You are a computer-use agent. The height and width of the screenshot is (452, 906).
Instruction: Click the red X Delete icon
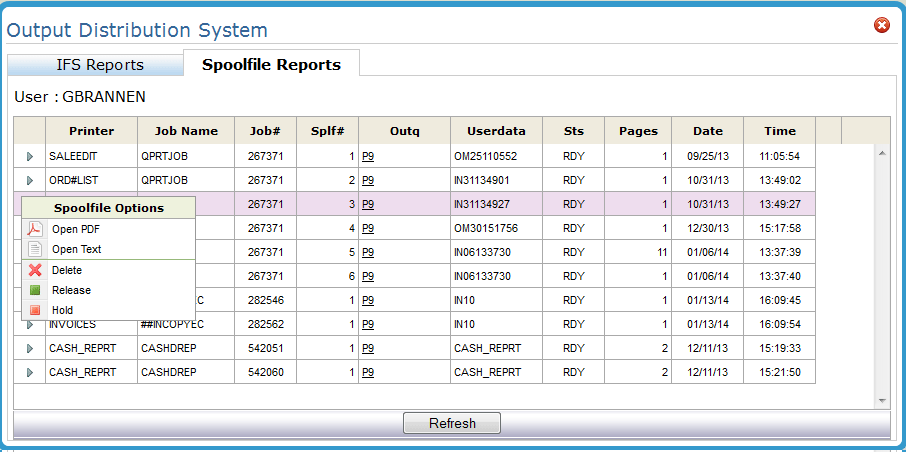pos(35,270)
